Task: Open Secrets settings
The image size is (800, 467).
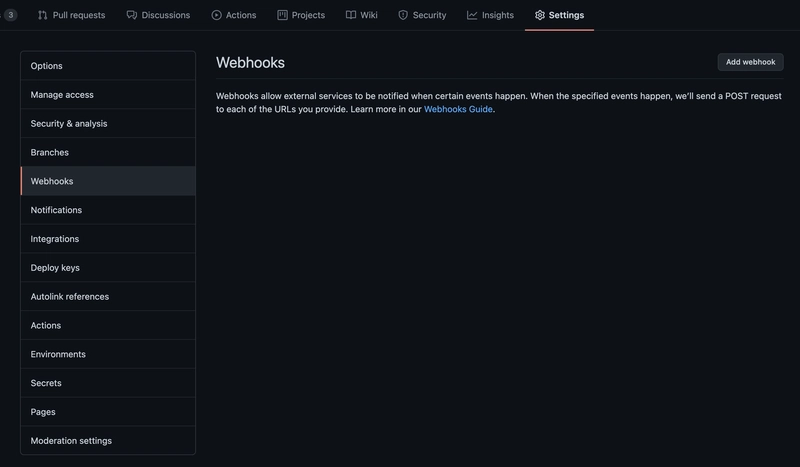Action: [108, 383]
